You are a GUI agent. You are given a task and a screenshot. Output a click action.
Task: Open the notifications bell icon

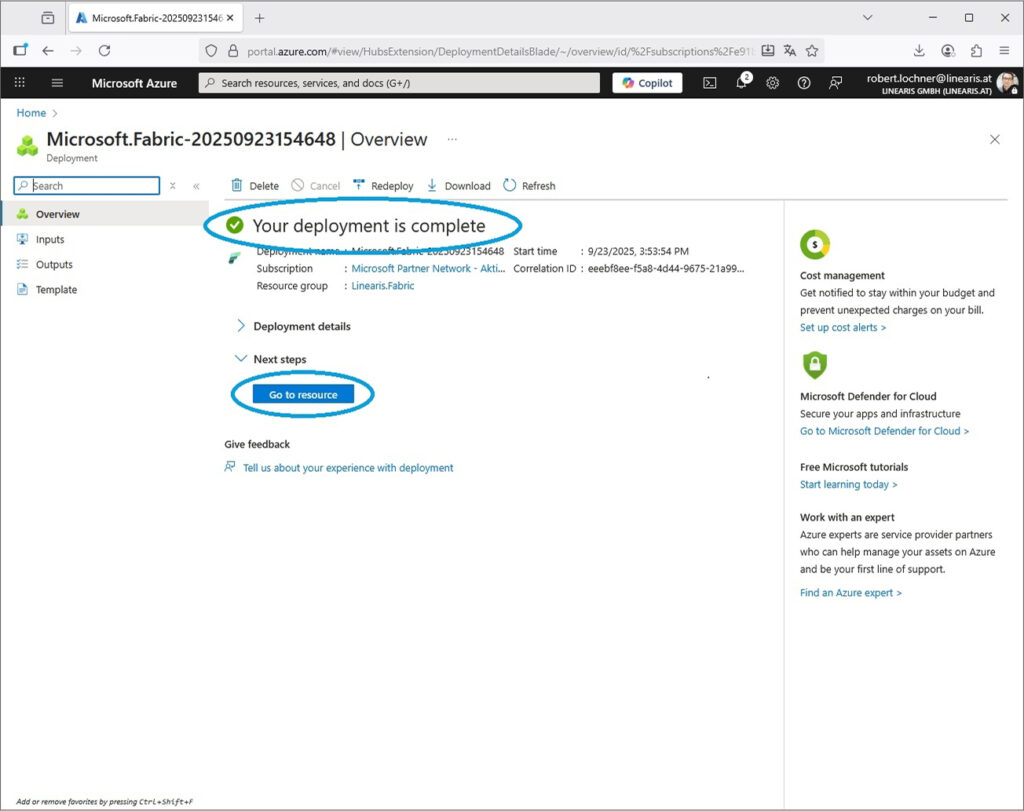[x=742, y=82]
